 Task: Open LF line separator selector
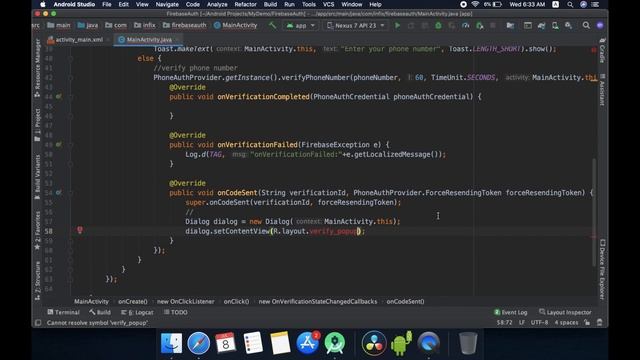(522, 322)
